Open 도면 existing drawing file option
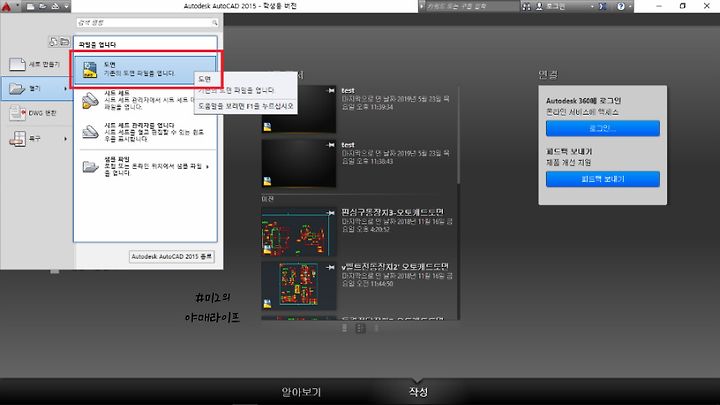This screenshot has height=405, width=720. point(145,69)
